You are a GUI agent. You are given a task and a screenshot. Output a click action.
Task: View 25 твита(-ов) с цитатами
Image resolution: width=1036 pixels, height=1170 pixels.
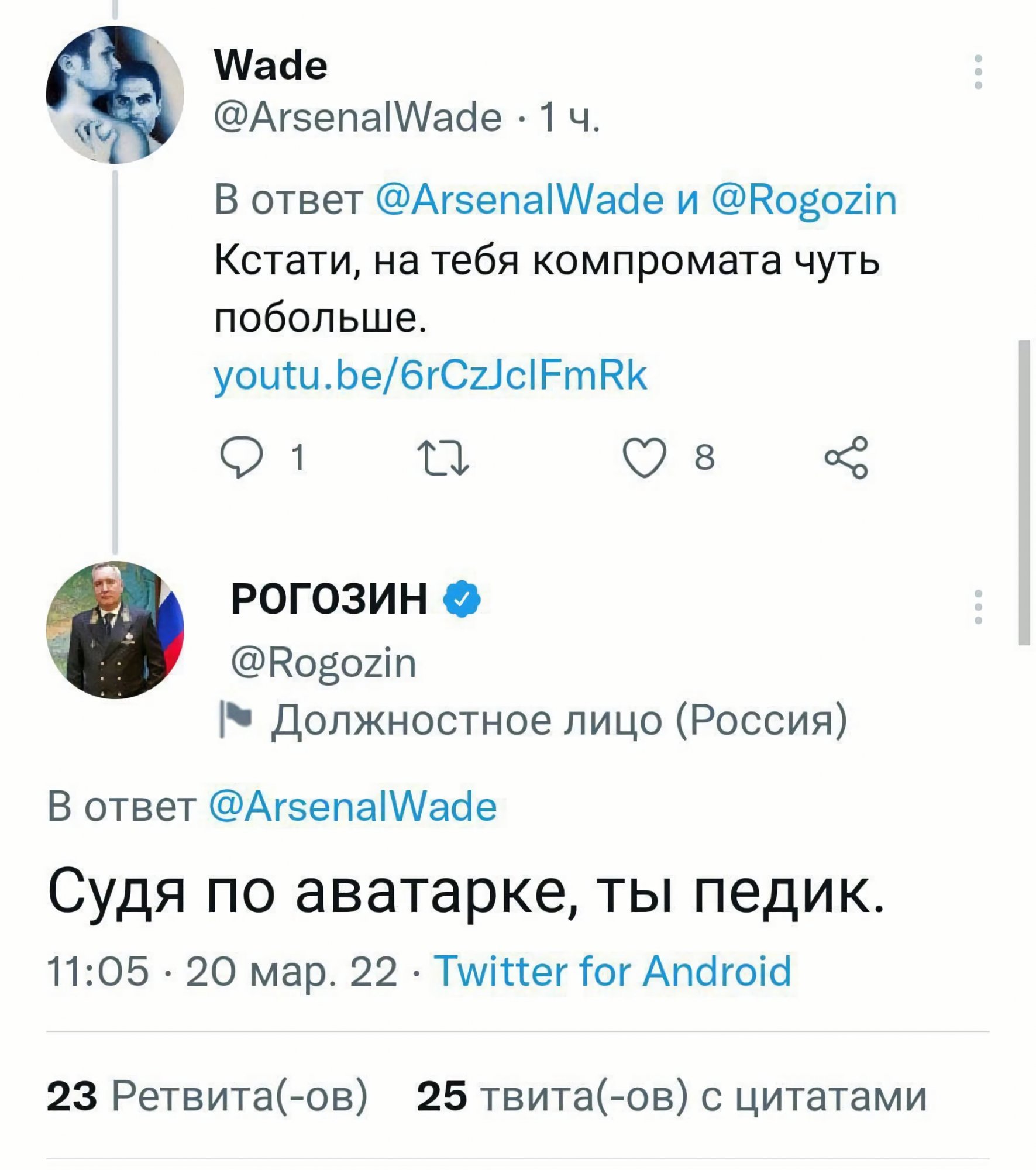(672, 1096)
